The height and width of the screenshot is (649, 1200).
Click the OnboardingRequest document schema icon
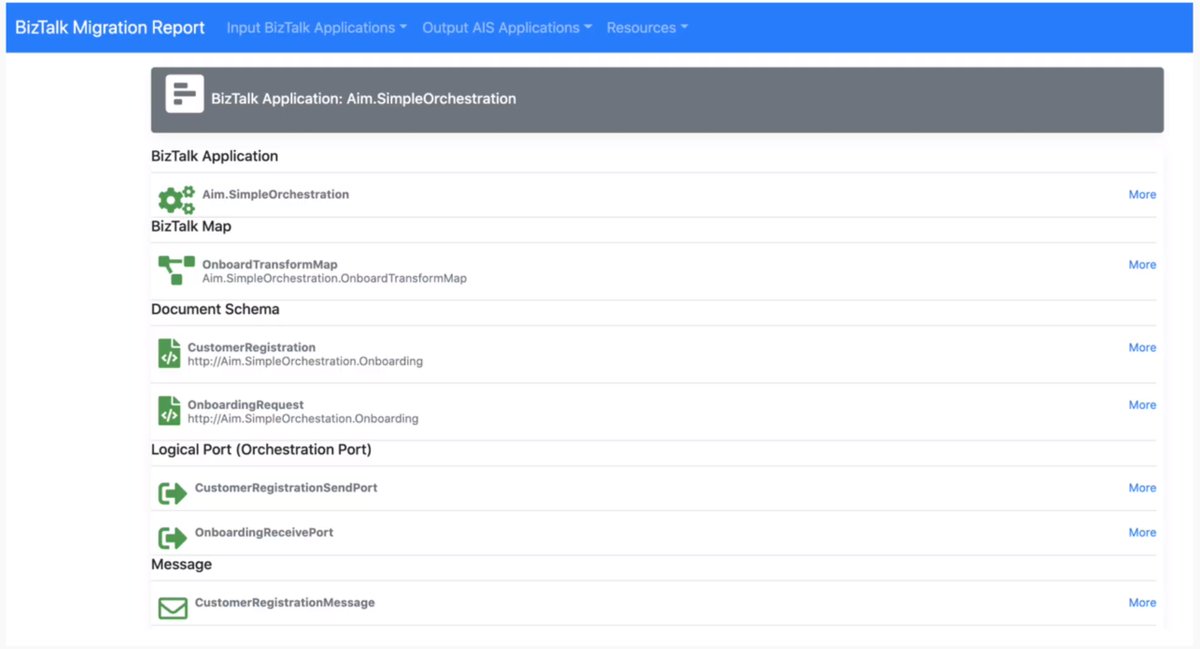(x=169, y=409)
